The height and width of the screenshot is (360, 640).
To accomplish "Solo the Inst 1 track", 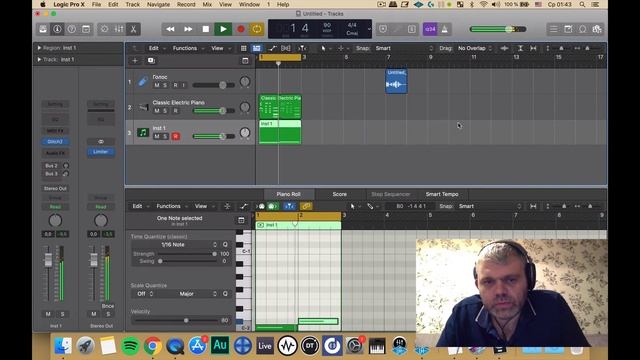I will 165,136.
